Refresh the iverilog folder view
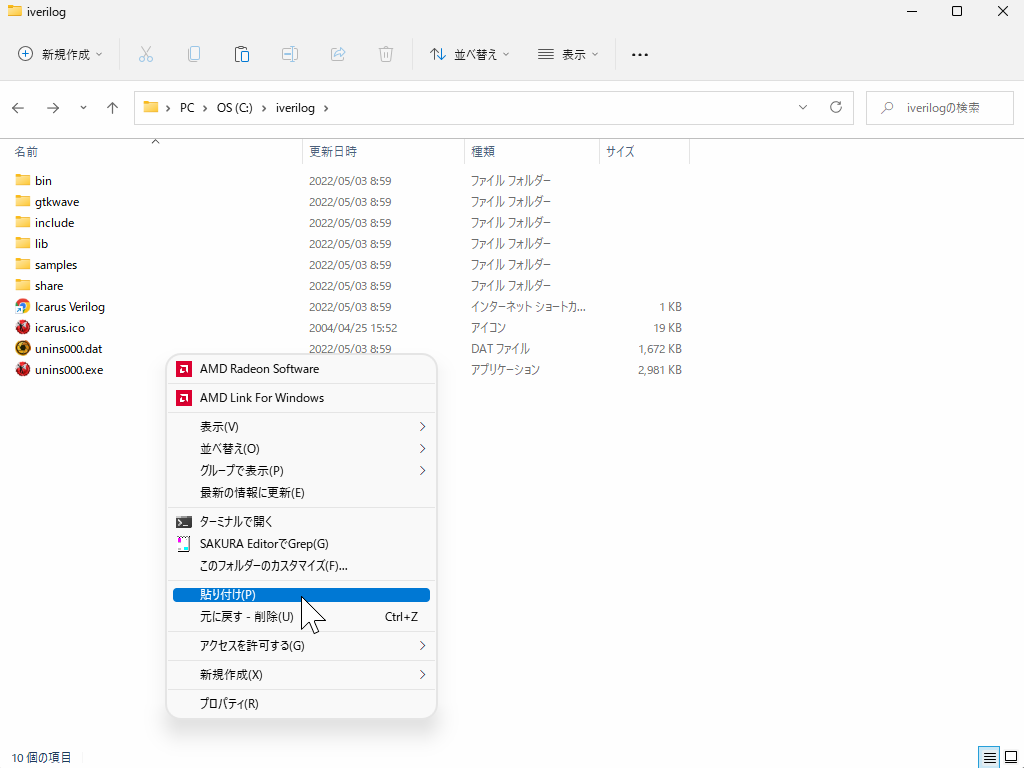The width and height of the screenshot is (1024, 768). click(836, 107)
